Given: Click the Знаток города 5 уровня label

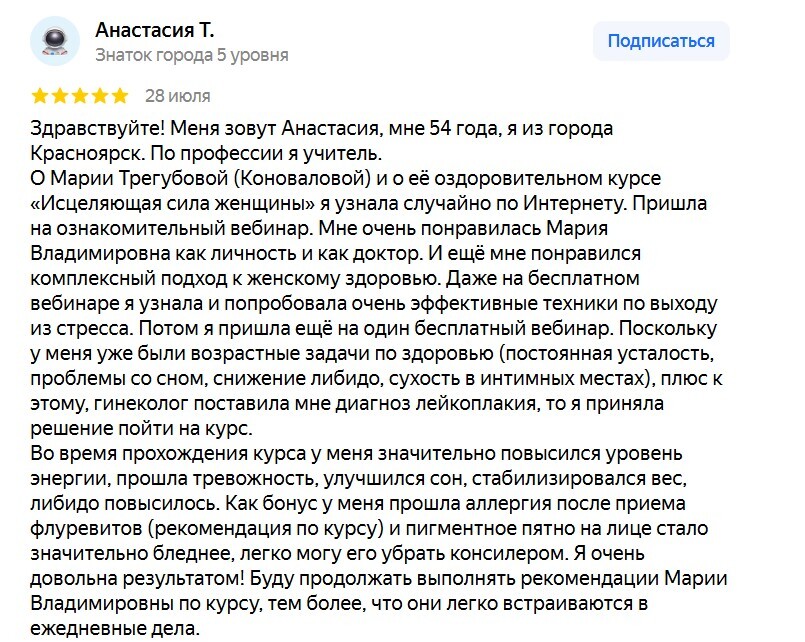Looking at the screenshot, I should pos(191,55).
